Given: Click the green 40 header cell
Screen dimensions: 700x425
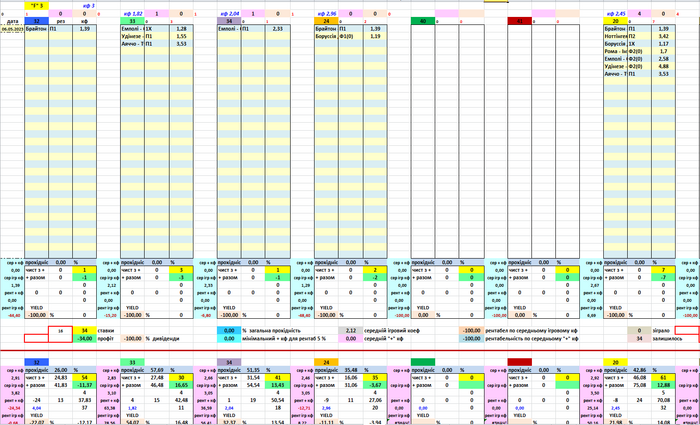Looking at the screenshot, I should click(x=423, y=21).
